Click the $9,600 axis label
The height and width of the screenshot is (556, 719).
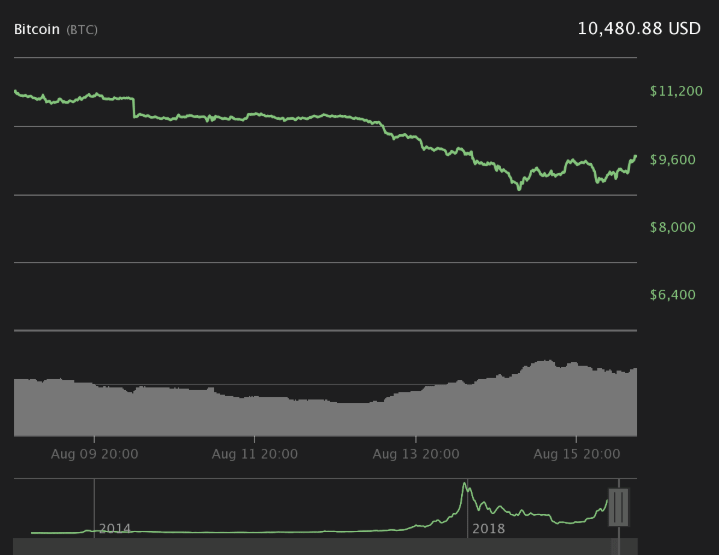pos(672,160)
